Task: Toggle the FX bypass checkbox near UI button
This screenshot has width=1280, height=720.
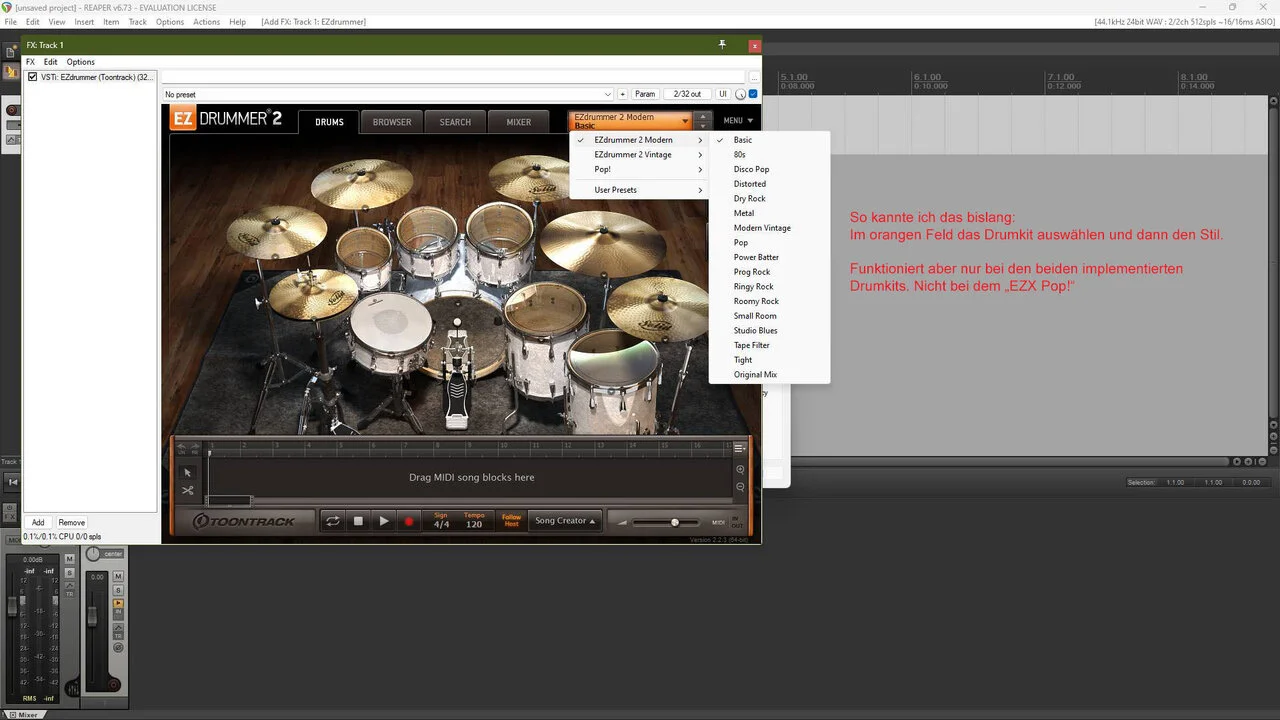Action: (753, 94)
